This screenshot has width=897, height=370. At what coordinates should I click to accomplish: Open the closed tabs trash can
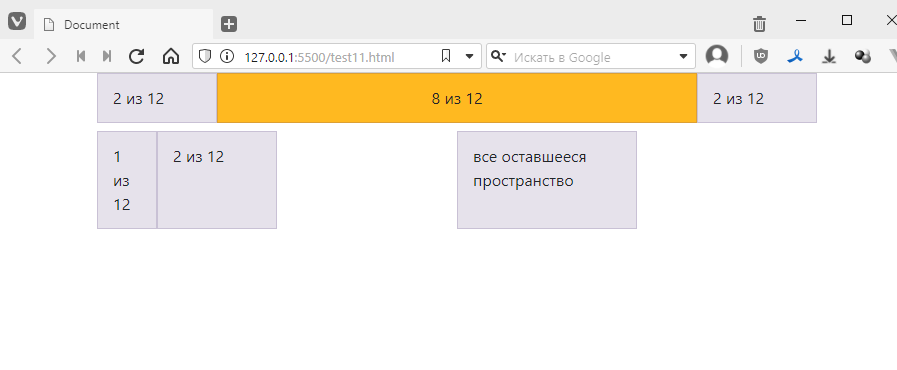pyautogui.click(x=759, y=24)
